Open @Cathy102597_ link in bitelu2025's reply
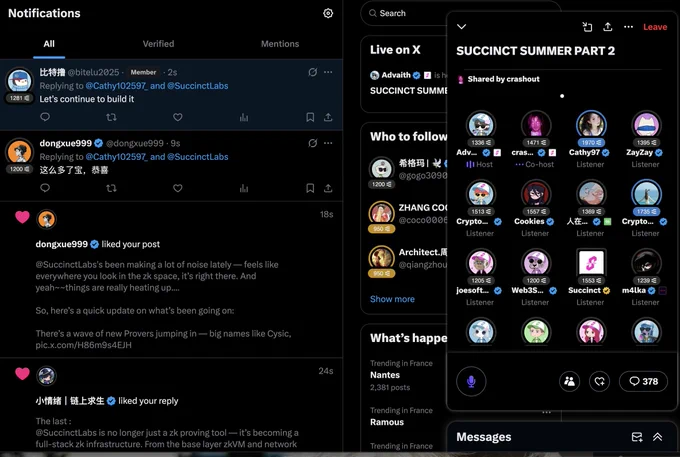Viewport: 680px width, 457px height. [117, 86]
